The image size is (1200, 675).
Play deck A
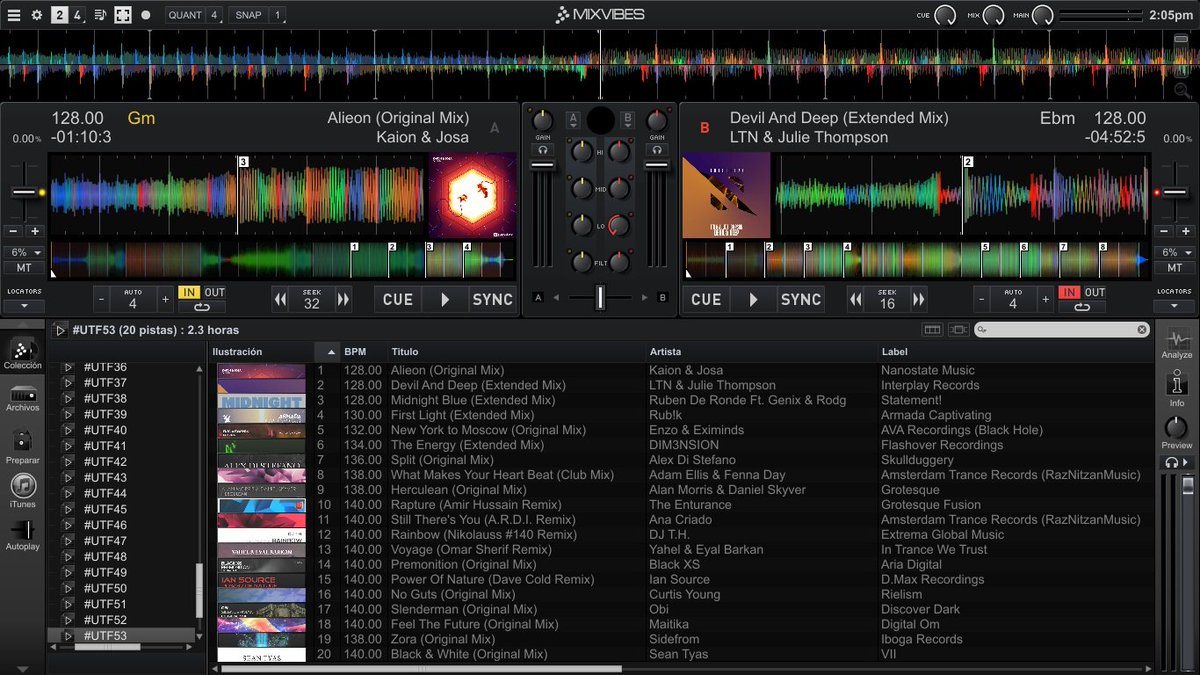pos(445,299)
